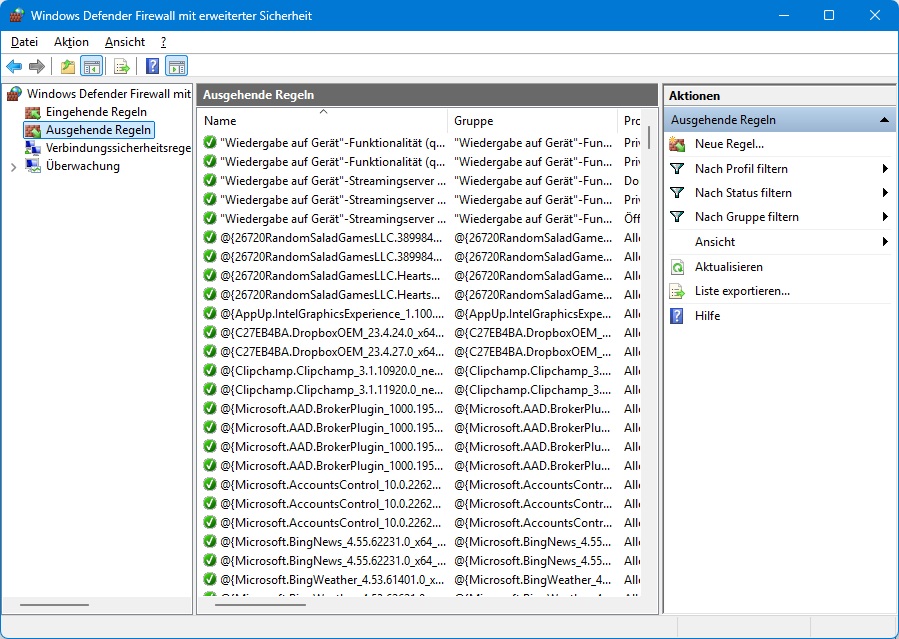Click green check icon of Microsoft.BingWeather rule
899x639 pixels.
(210, 579)
